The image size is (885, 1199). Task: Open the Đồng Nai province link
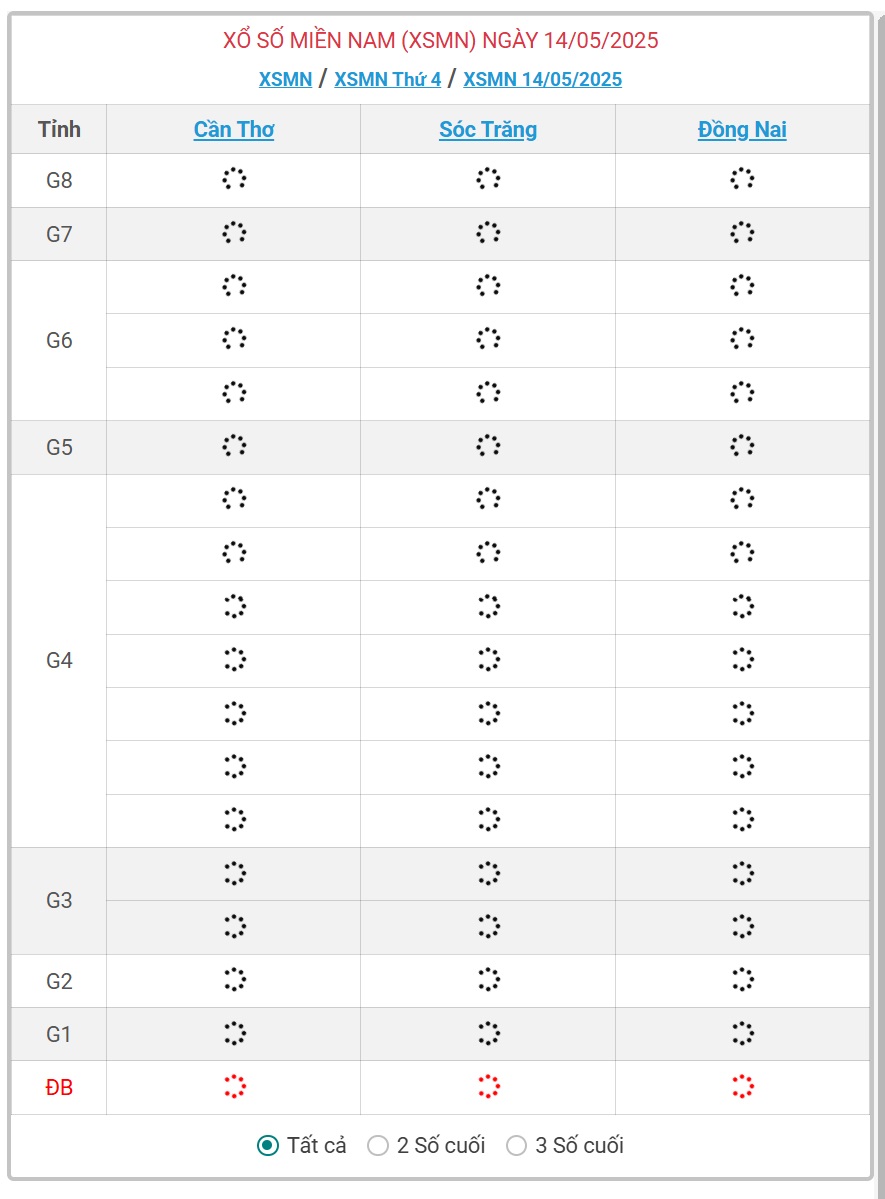[x=742, y=129]
